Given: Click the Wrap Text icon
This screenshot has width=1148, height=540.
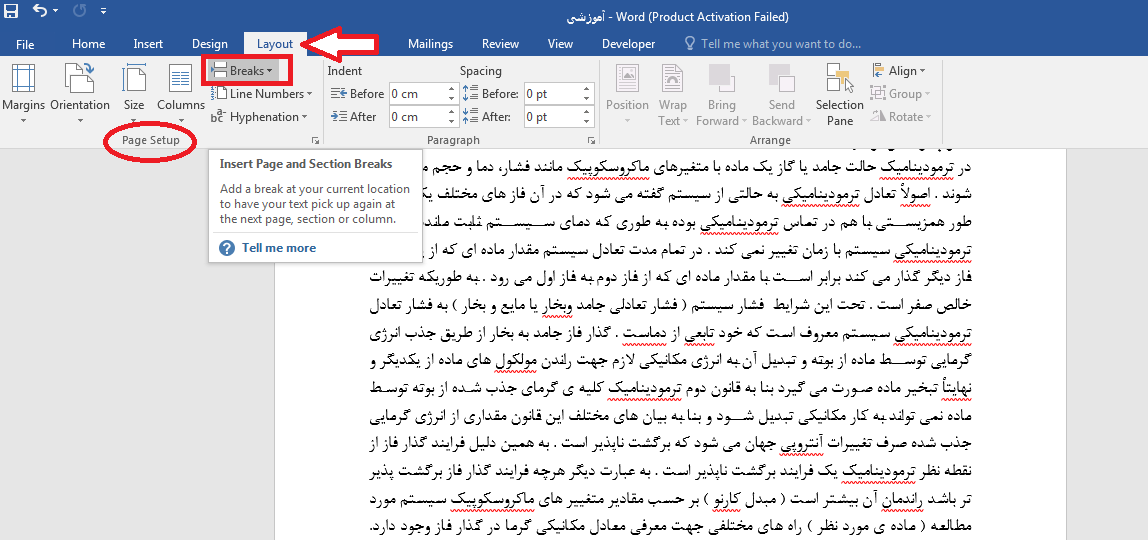Looking at the screenshot, I should (x=672, y=80).
